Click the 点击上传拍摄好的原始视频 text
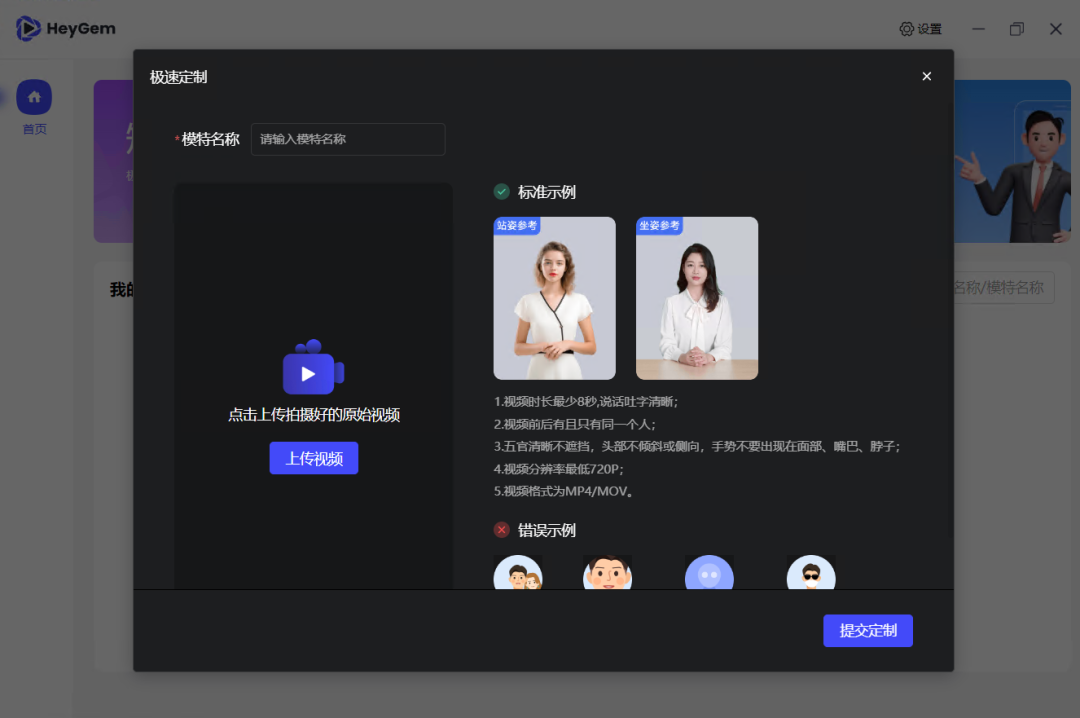This screenshot has width=1080, height=718. click(314, 415)
